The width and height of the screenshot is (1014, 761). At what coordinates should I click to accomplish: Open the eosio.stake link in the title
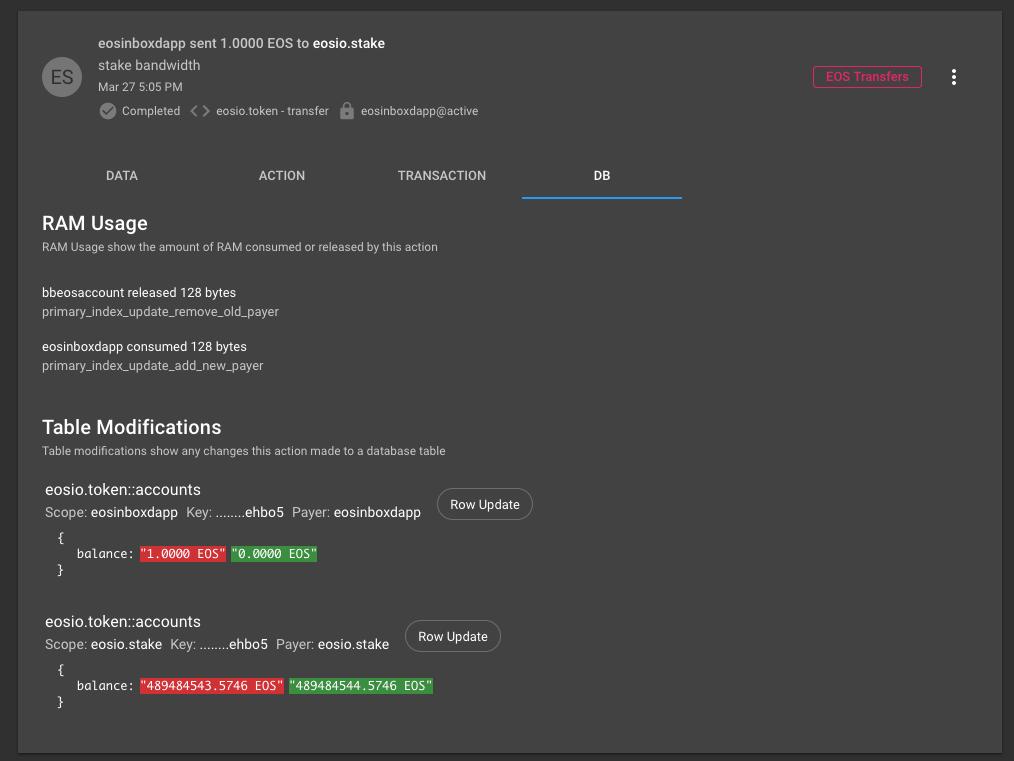click(349, 43)
